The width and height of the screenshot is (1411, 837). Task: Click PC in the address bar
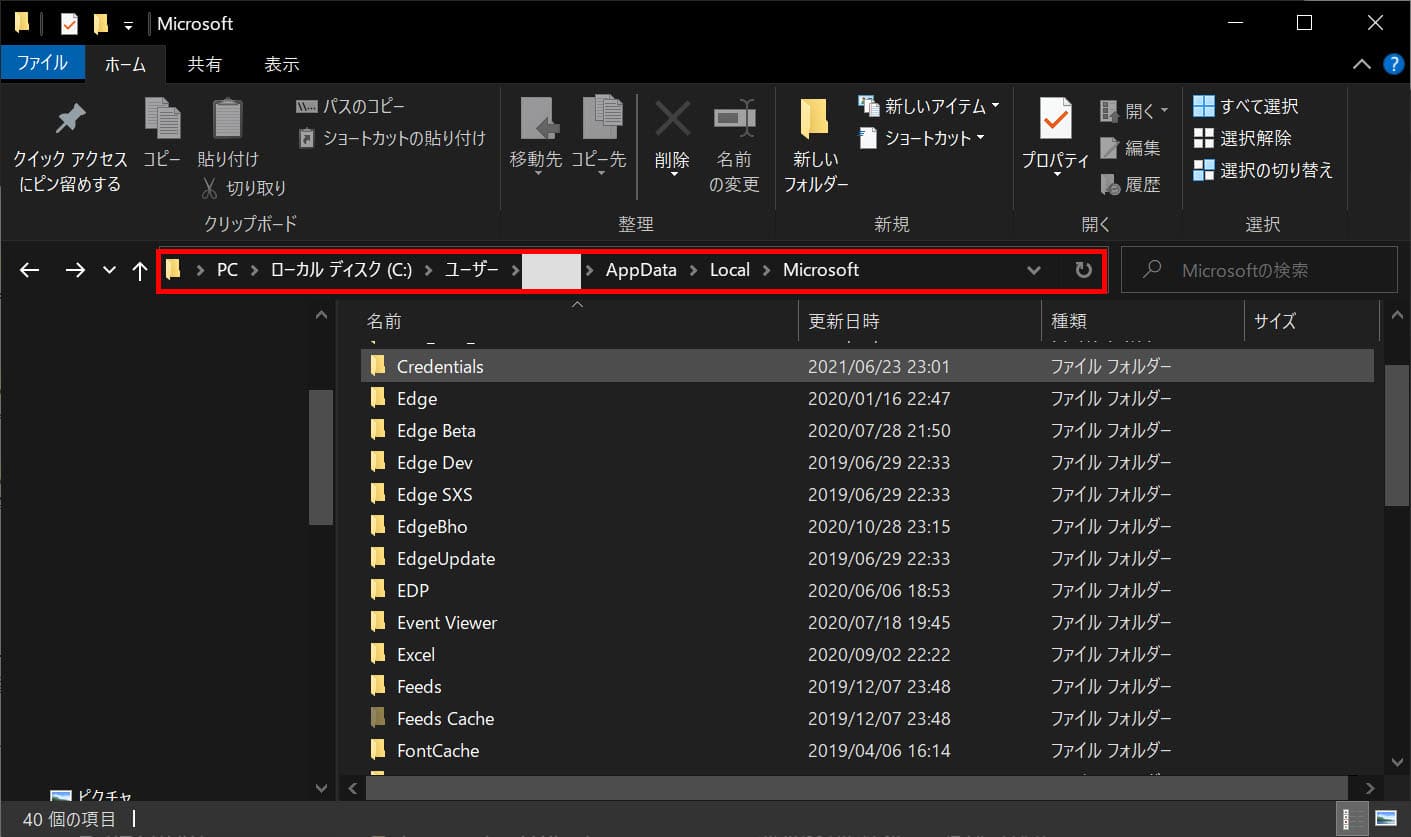point(227,270)
